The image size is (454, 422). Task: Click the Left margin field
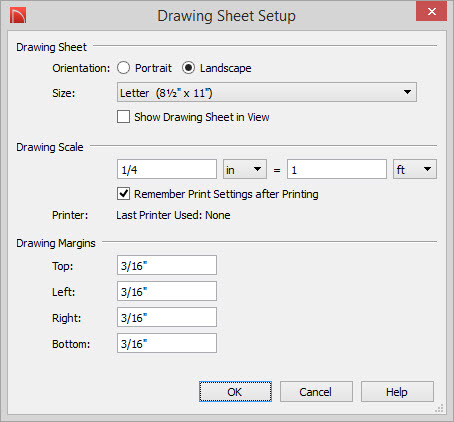pos(167,291)
